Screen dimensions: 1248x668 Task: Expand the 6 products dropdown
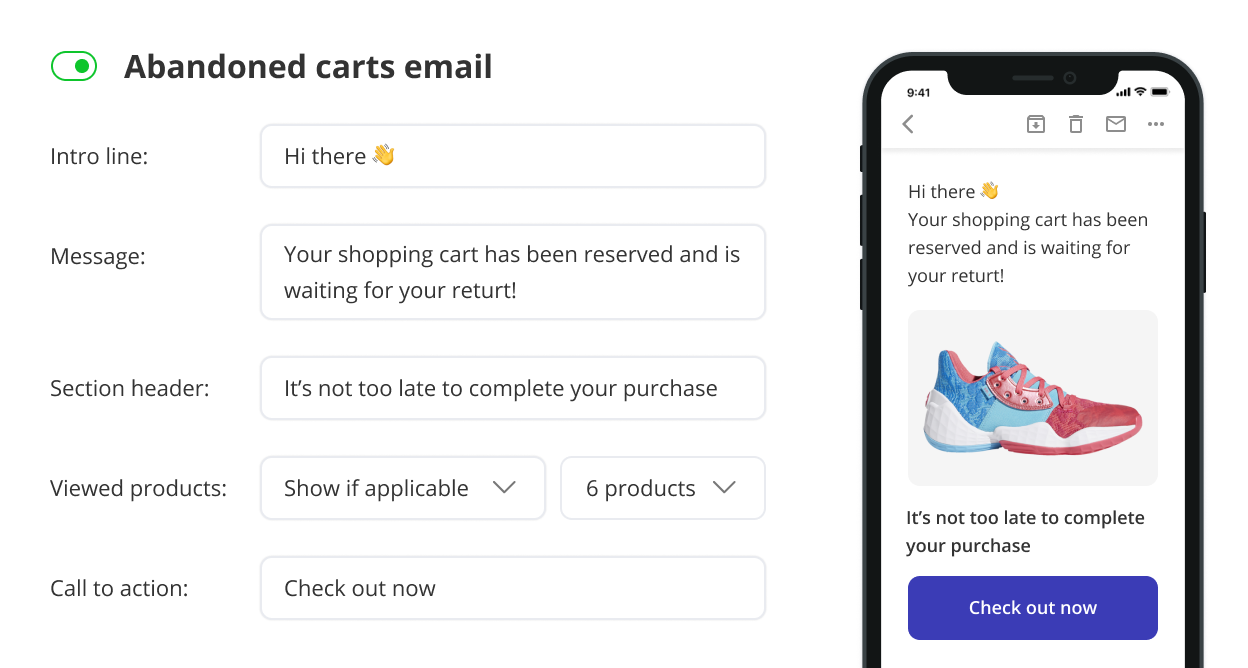(663, 488)
